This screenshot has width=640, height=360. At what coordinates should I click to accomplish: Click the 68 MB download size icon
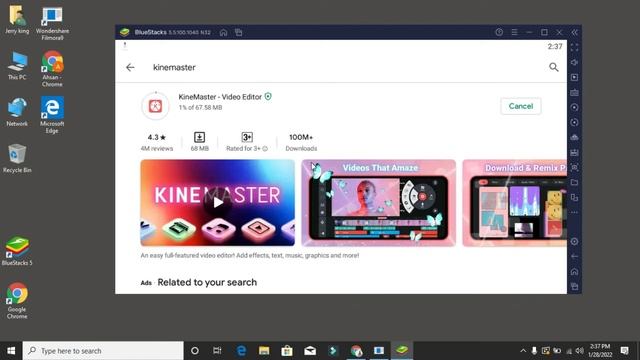pyautogui.click(x=199, y=137)
